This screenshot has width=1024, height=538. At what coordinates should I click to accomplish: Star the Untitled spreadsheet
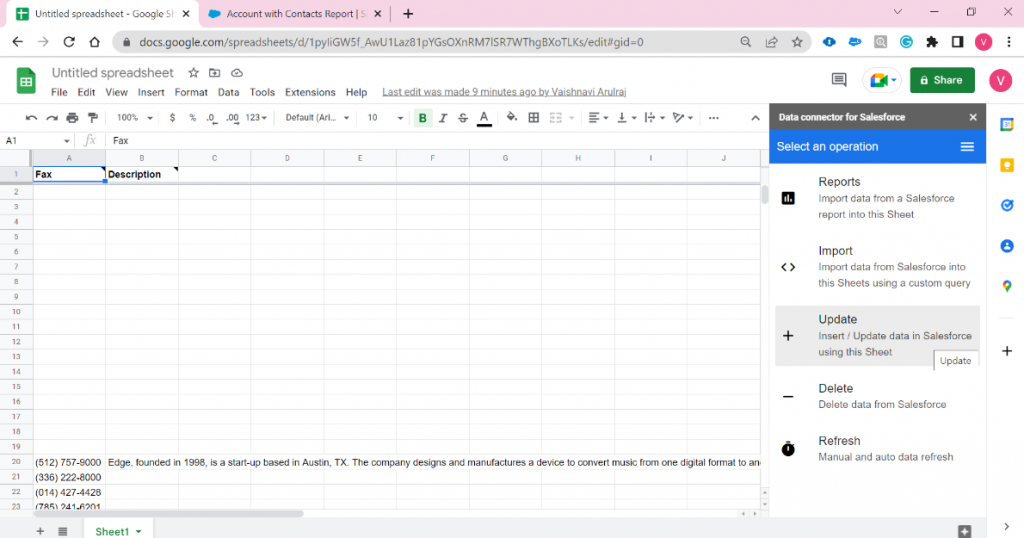point(193,73)
